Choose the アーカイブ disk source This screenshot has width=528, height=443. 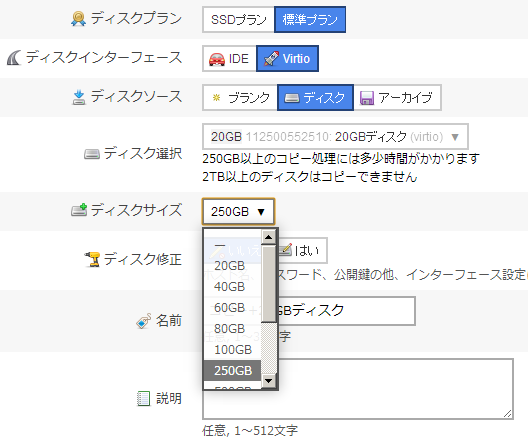pos(397,98)
